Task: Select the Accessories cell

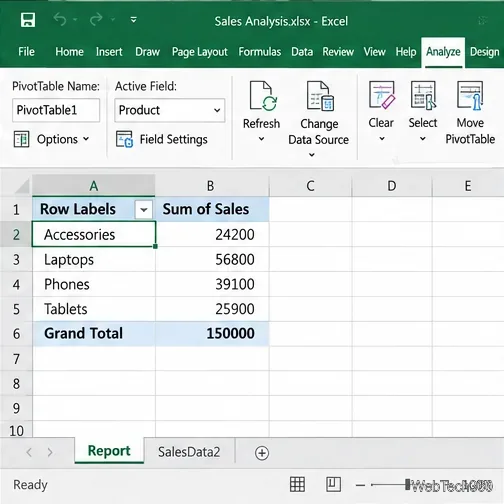Action: (x=94, y=234)
